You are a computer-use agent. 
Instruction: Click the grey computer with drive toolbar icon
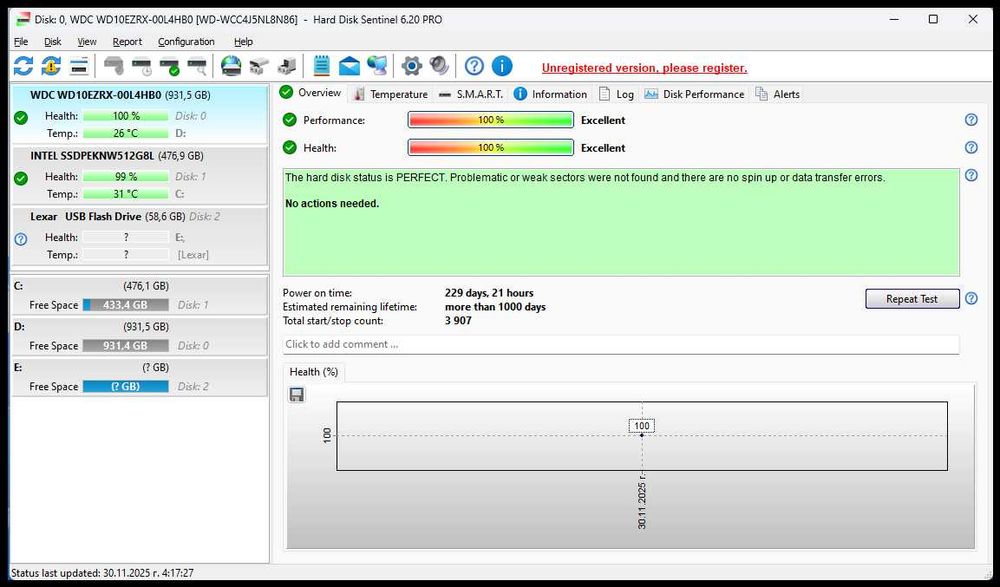coord(286,66)
